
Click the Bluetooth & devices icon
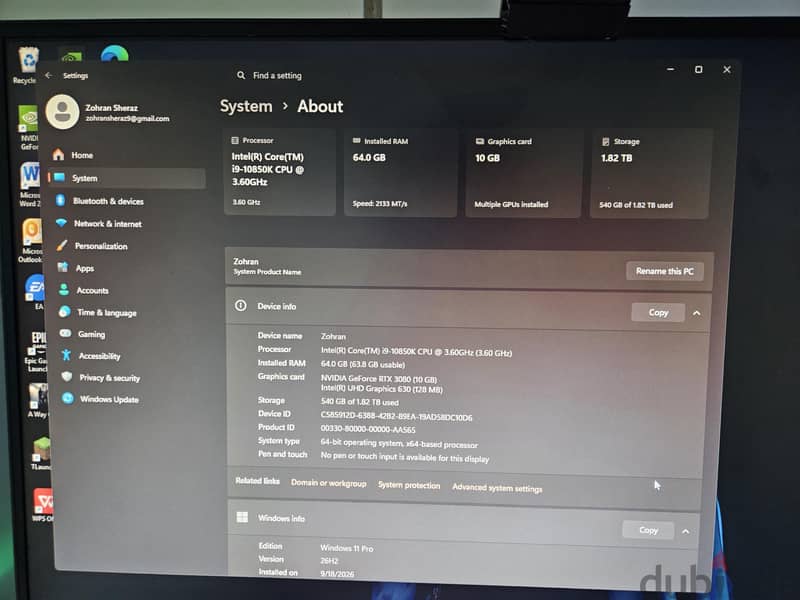click(x=61, y=200)
